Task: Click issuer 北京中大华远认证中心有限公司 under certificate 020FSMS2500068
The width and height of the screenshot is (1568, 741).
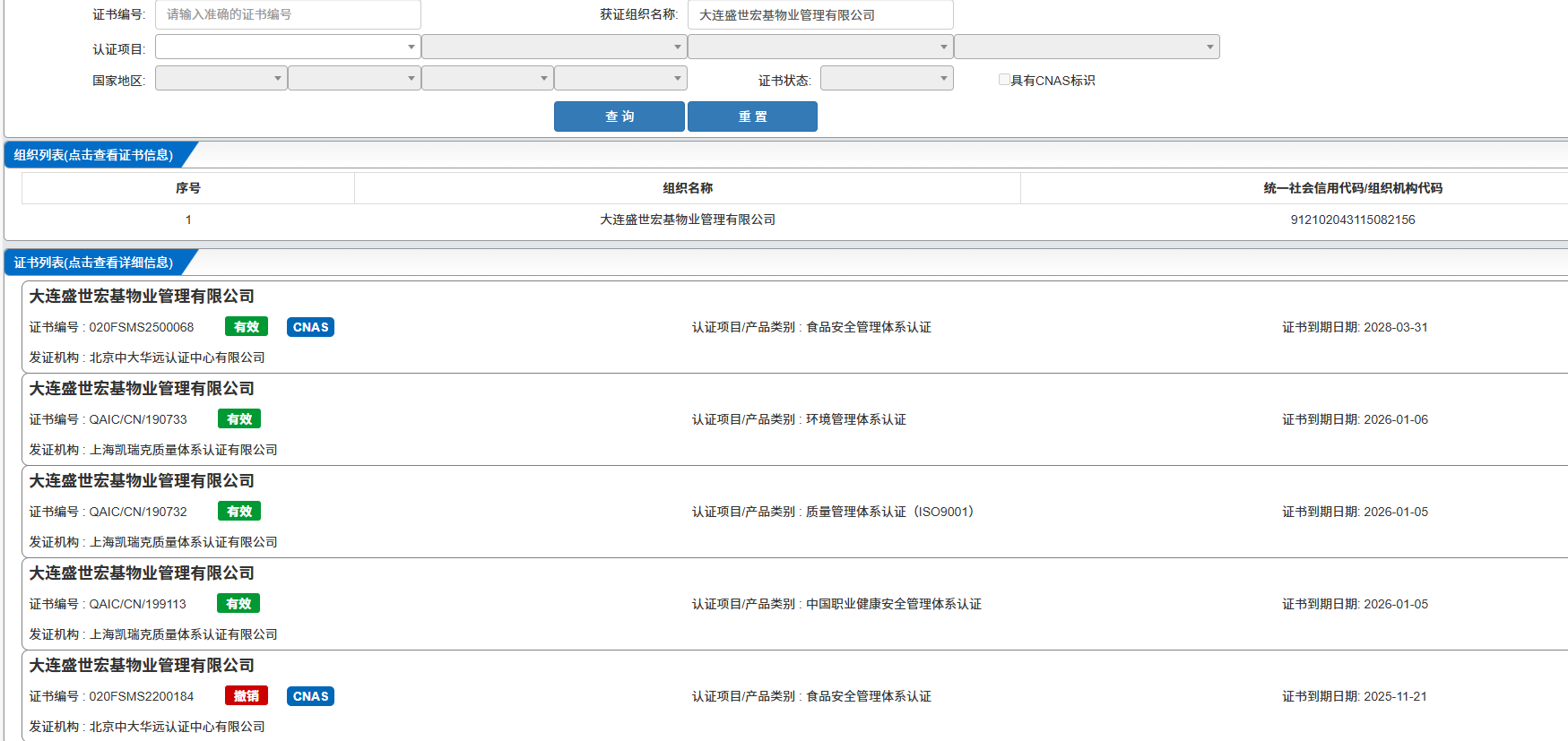Action: point(178,358)
